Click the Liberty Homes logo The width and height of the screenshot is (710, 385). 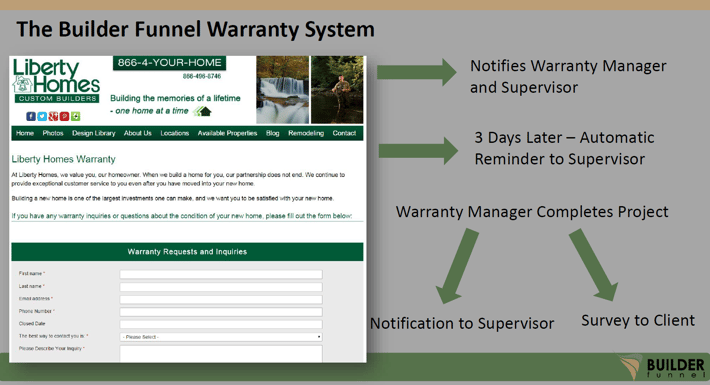(x=56, y=81)
